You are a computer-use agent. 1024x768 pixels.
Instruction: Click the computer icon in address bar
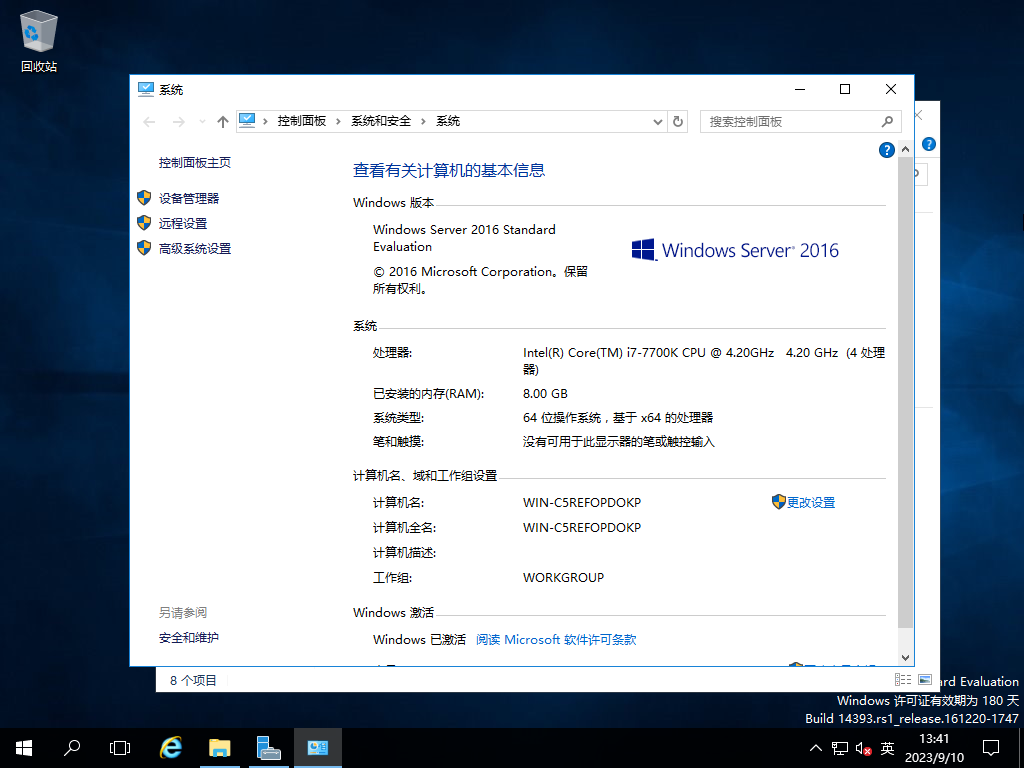(247, 120)
